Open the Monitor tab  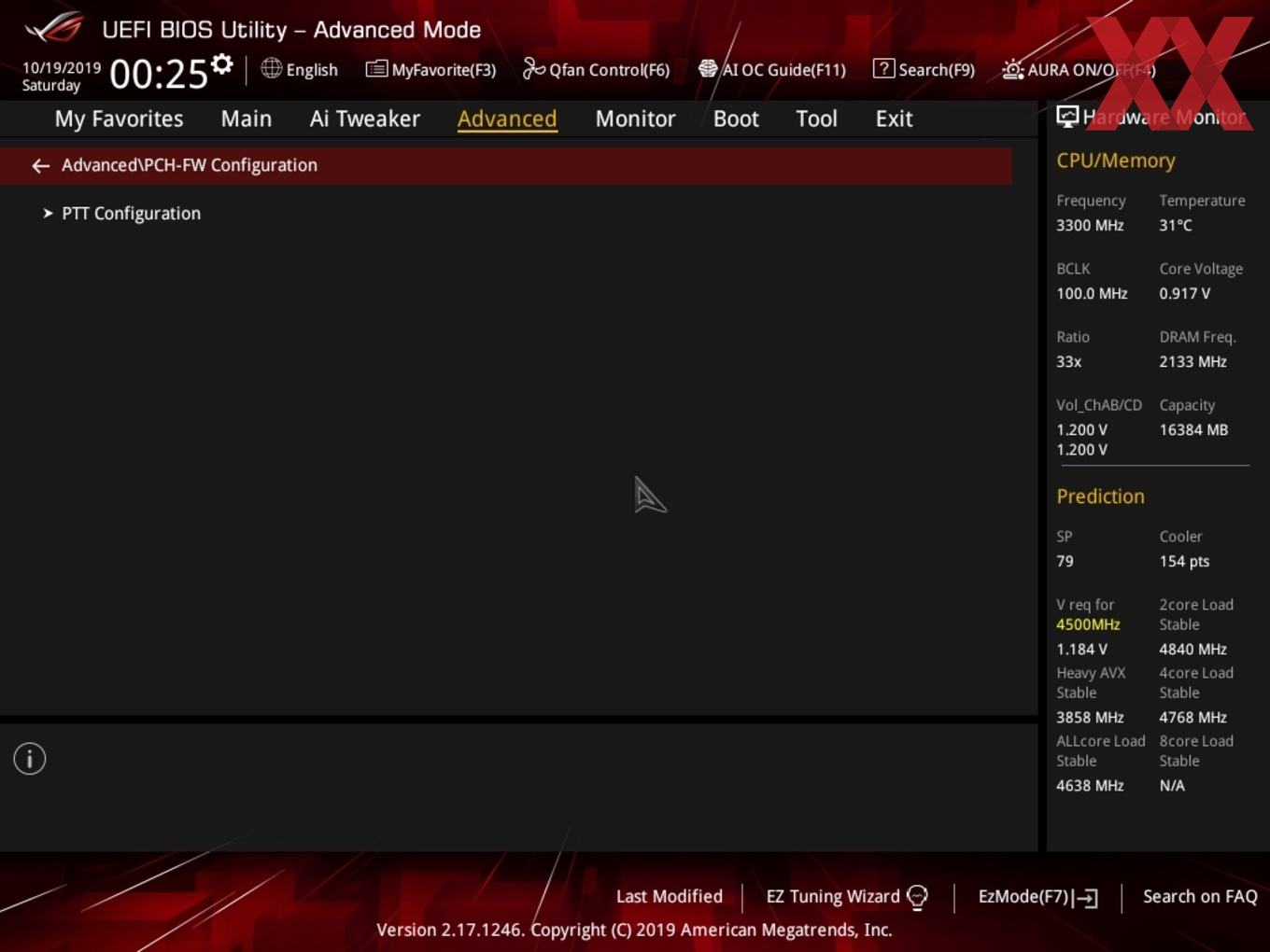click(x=635, y=119)
